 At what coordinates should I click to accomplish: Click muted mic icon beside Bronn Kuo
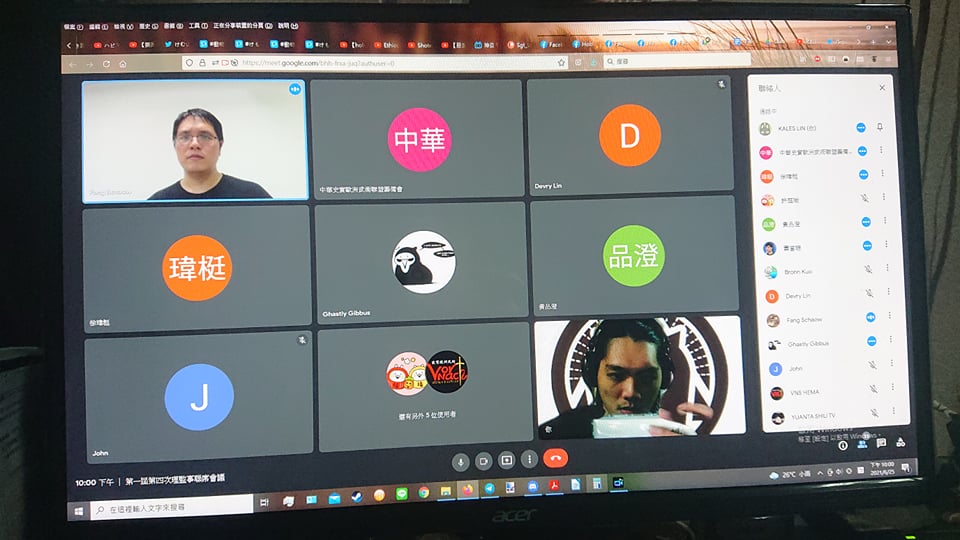click(866, 271)
